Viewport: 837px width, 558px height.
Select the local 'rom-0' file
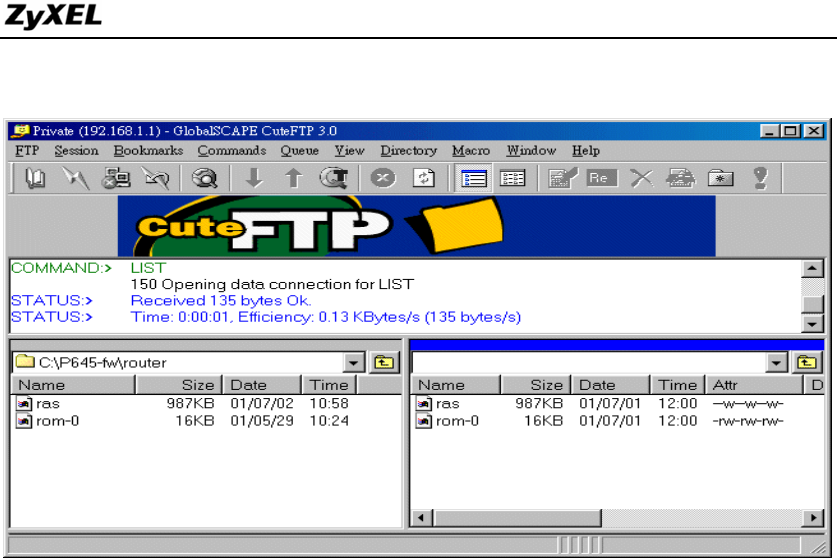48,421
